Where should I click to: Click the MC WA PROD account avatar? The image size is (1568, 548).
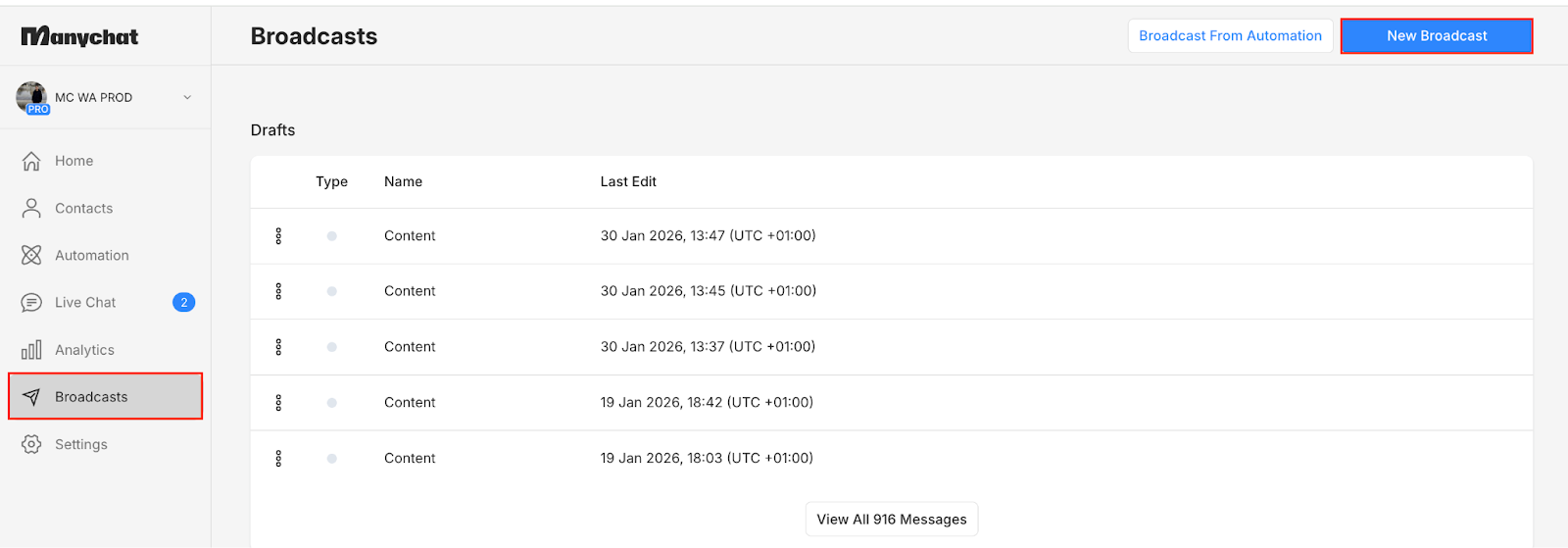[31, 97]
